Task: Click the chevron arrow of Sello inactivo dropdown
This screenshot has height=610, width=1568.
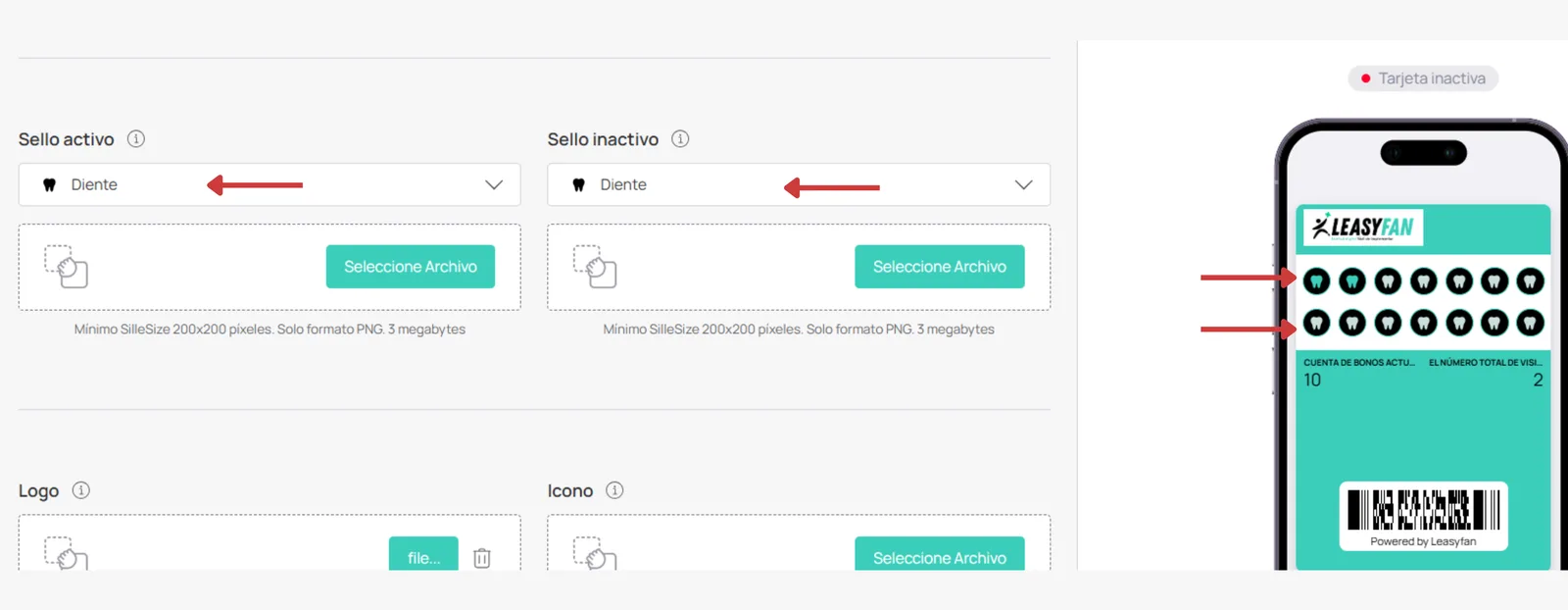Action: (1024, 184)
